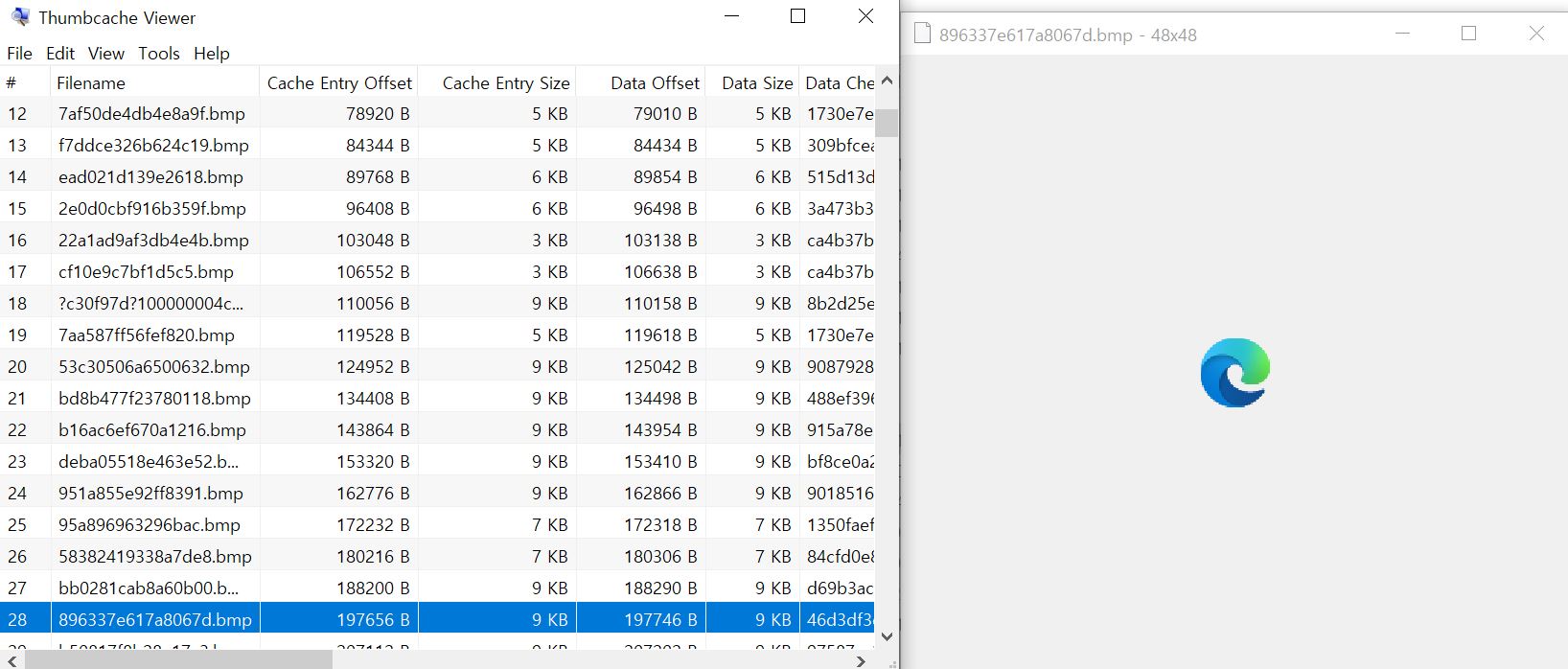This screenshot has height=669, width=1568.
Task: Click the vertical scrollbar down arrow
Action: click(887, 636)
